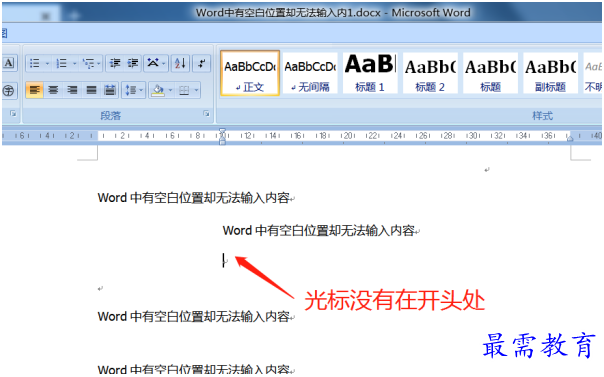Open the Font group dialog launcher
The image size is (604, 377).
(x=13, y=113)
